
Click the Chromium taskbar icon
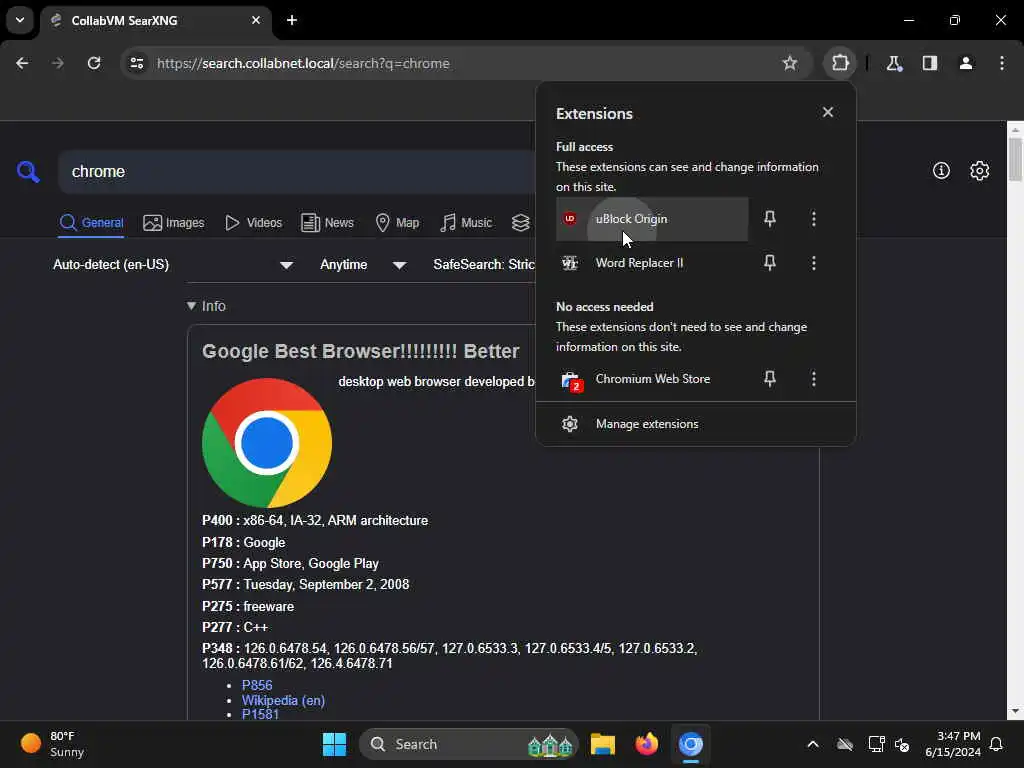point(690,744)
